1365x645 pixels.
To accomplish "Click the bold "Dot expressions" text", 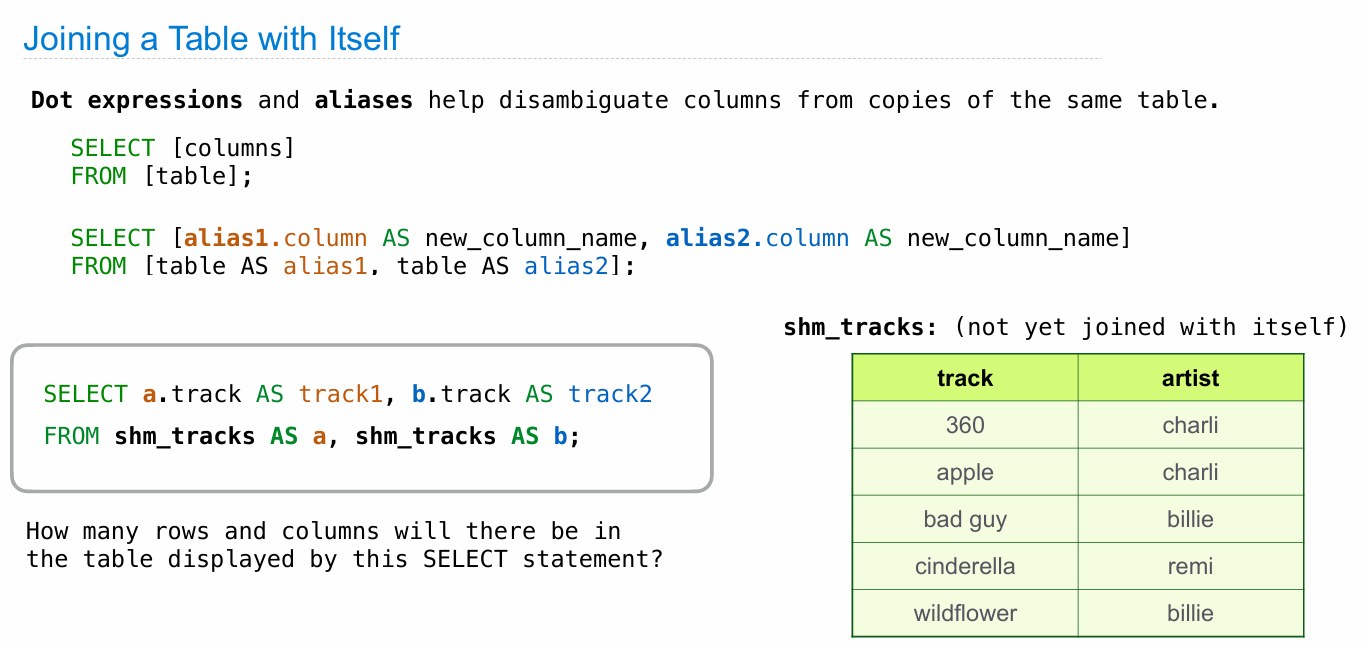I will click(x=136, y=100).
